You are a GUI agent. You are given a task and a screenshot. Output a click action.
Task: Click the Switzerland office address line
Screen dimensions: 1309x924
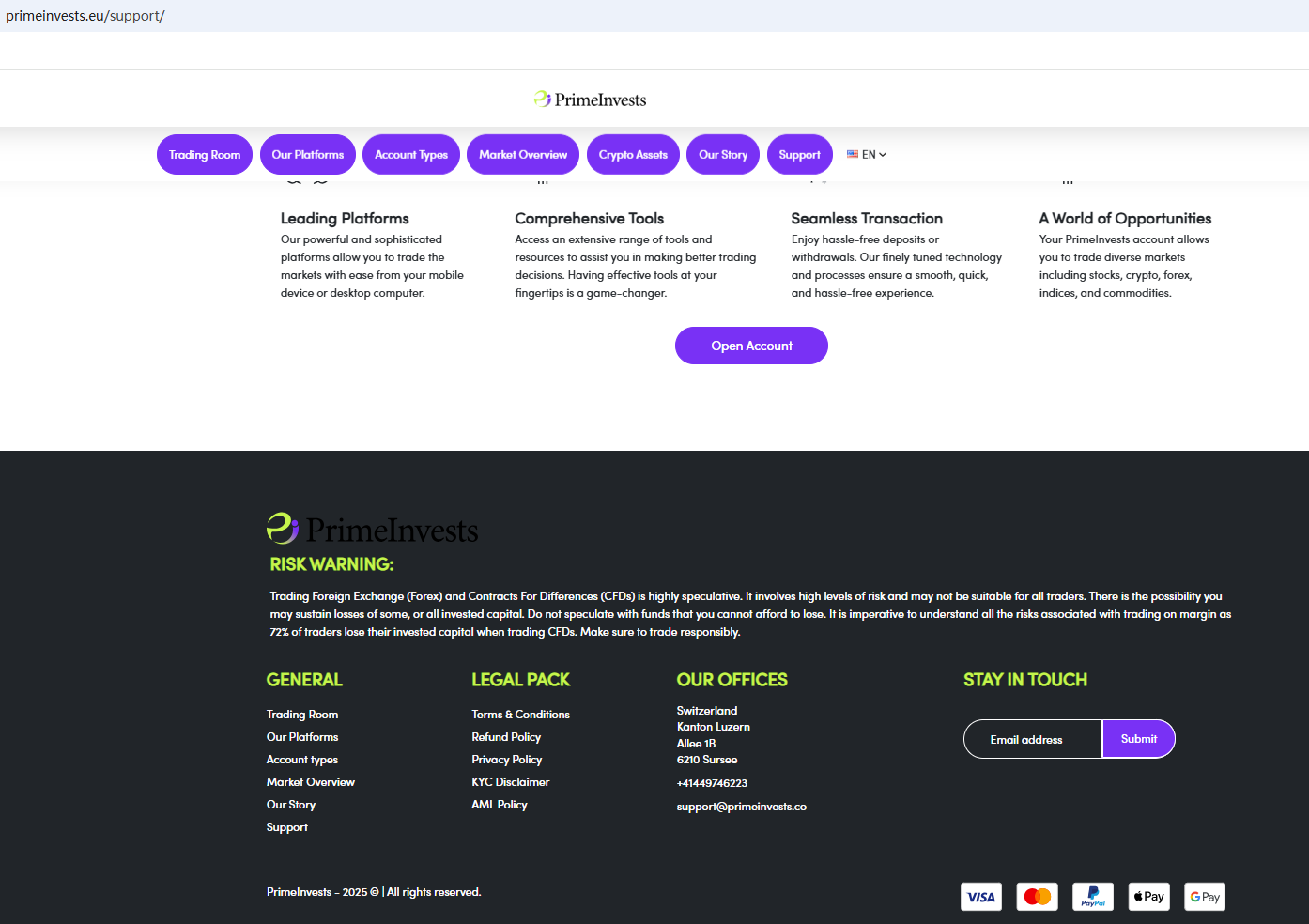pos(707,711)
